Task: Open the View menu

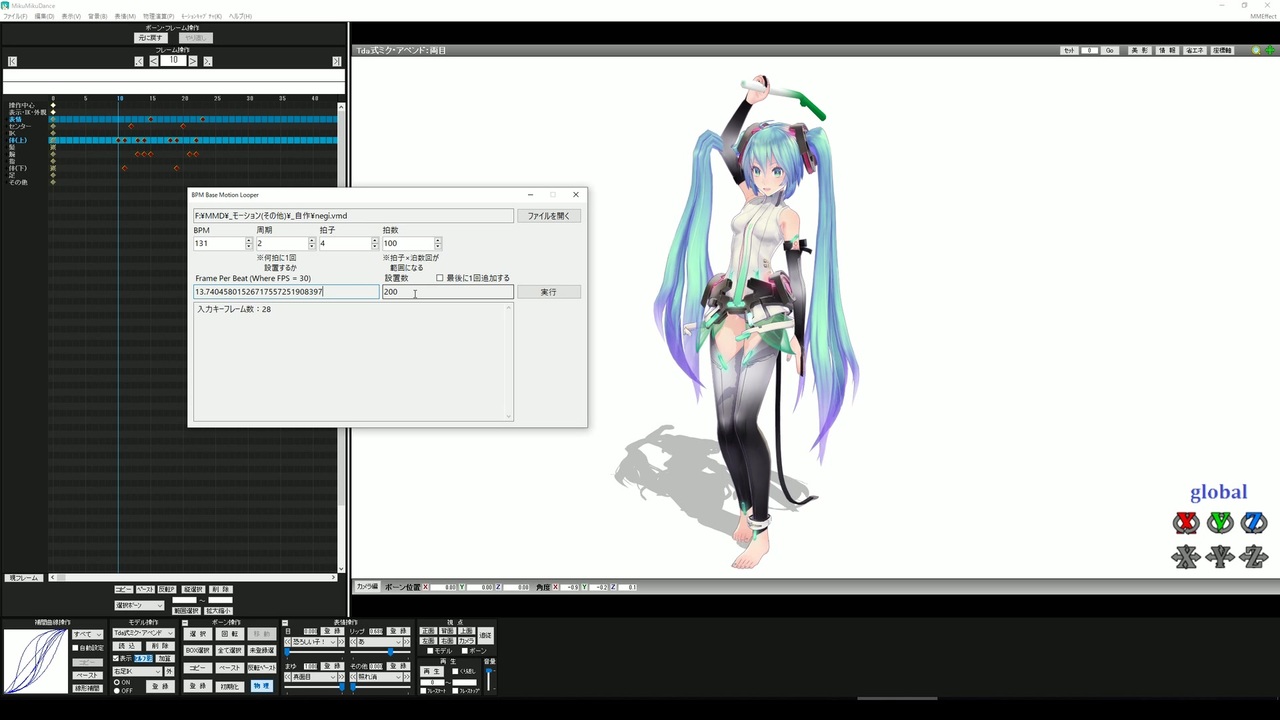Action: (x=71, y=16)
